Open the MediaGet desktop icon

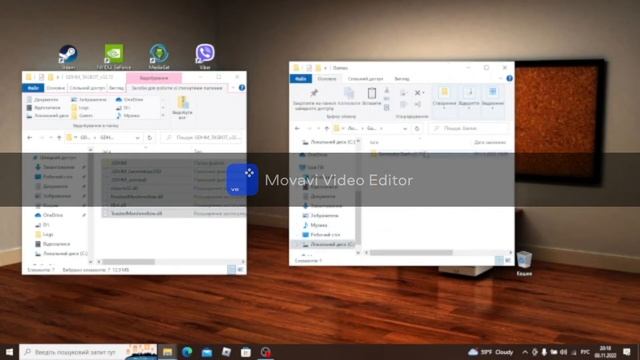[x=159, y=56]
